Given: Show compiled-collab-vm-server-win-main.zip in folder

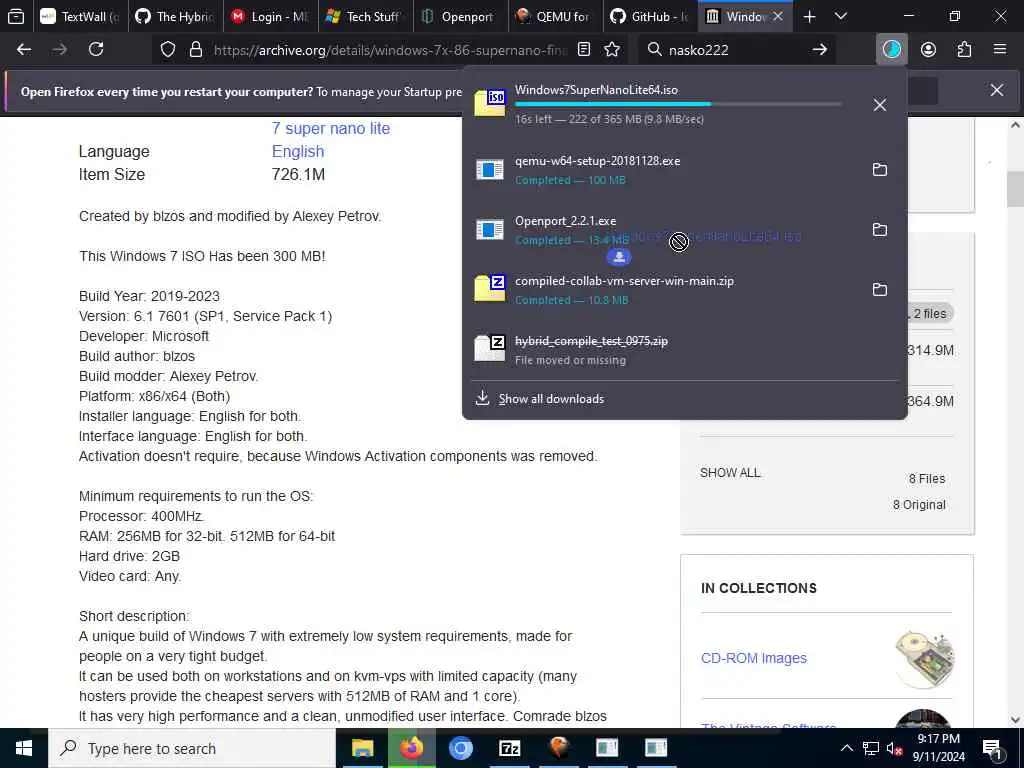Looking at the screenshot, I should point(880,290).
